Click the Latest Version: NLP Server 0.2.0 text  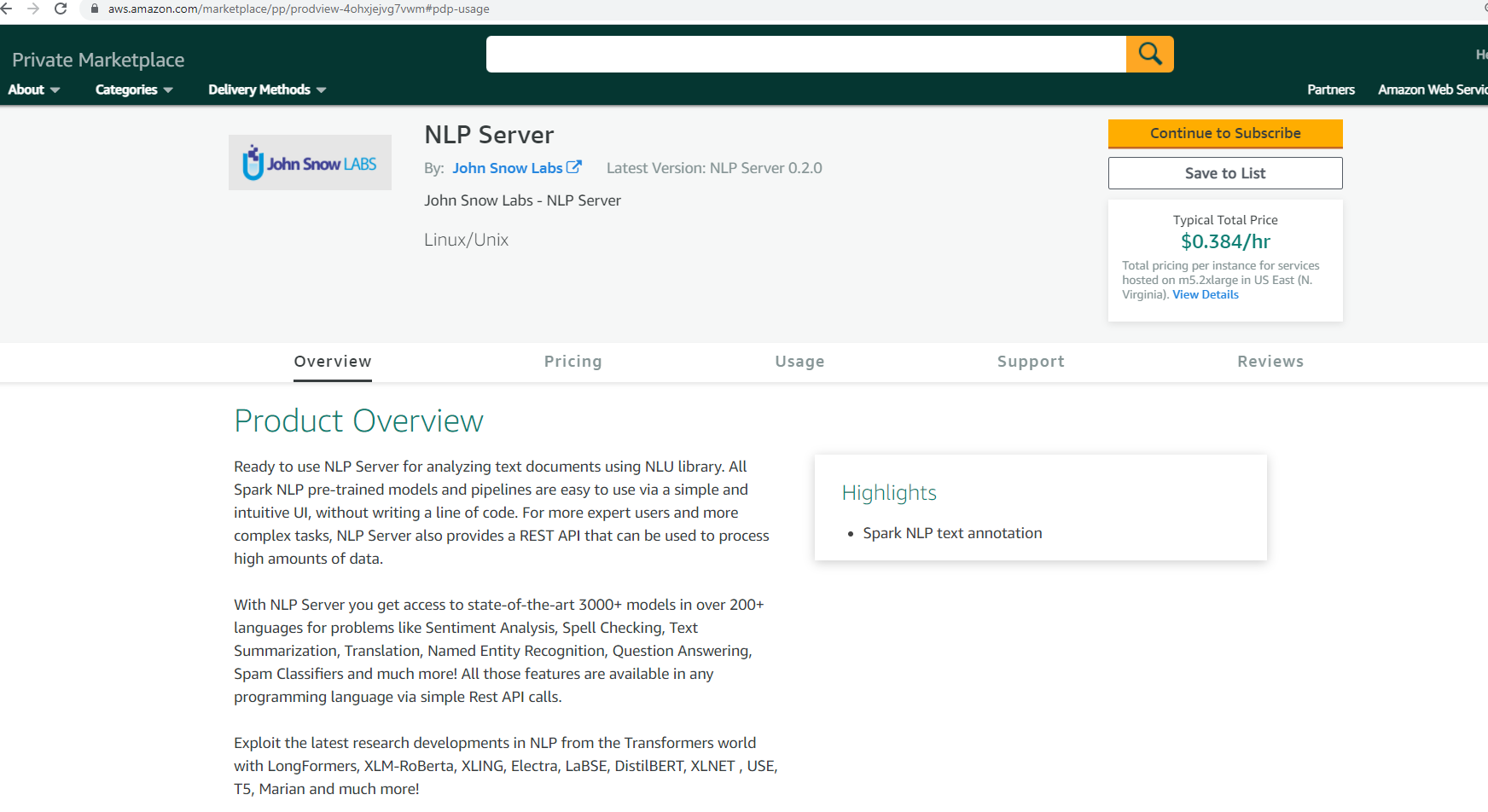pos(714,168)
